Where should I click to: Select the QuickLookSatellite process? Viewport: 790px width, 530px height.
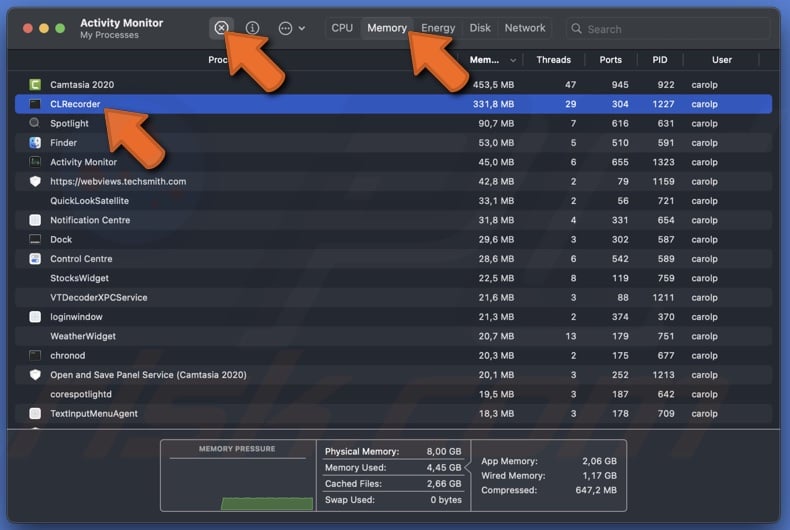tap(89, 201)
